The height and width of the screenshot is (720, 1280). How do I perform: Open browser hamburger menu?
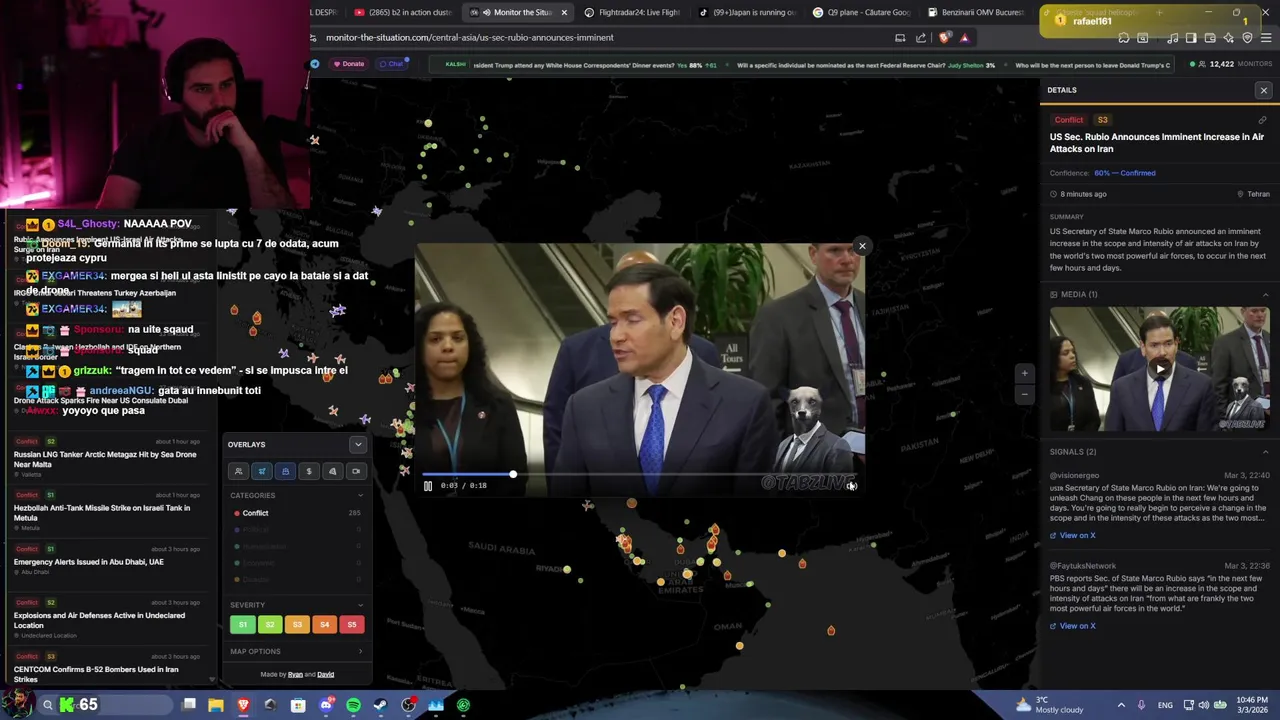(1266, 38)
